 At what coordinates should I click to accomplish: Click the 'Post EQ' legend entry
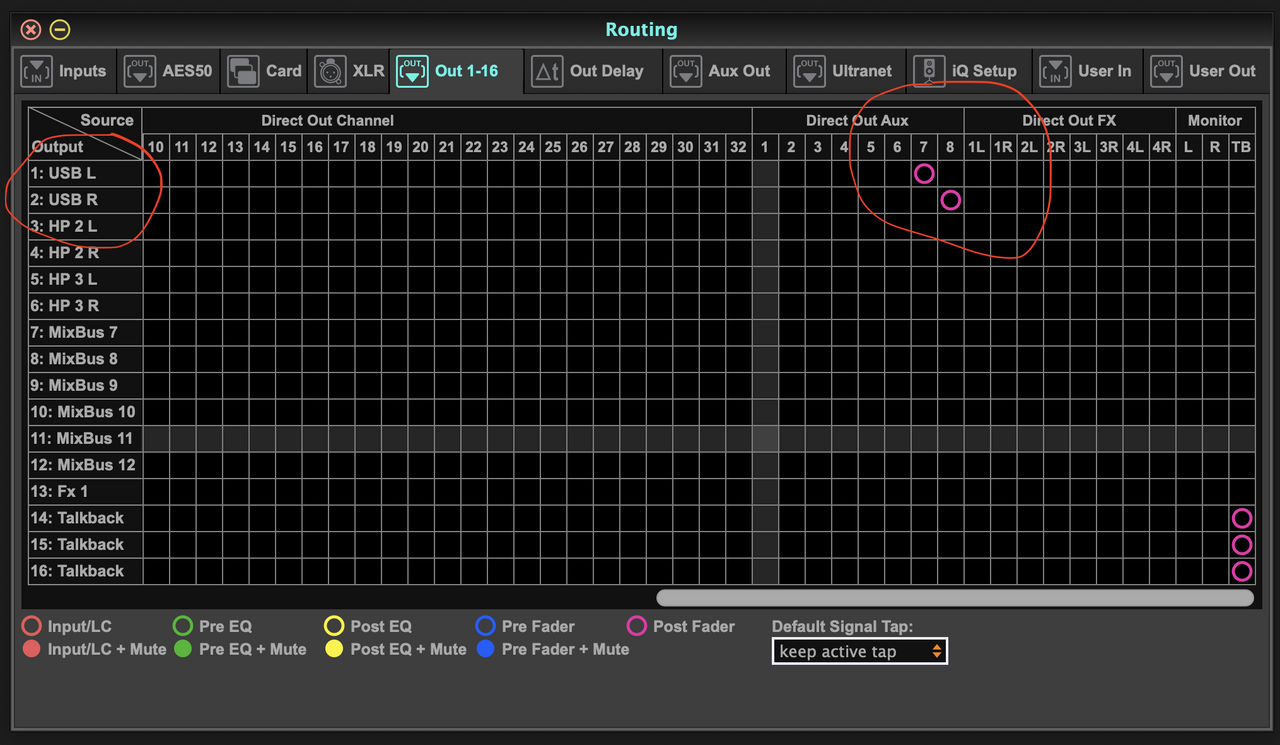click(x=368, y=626)
